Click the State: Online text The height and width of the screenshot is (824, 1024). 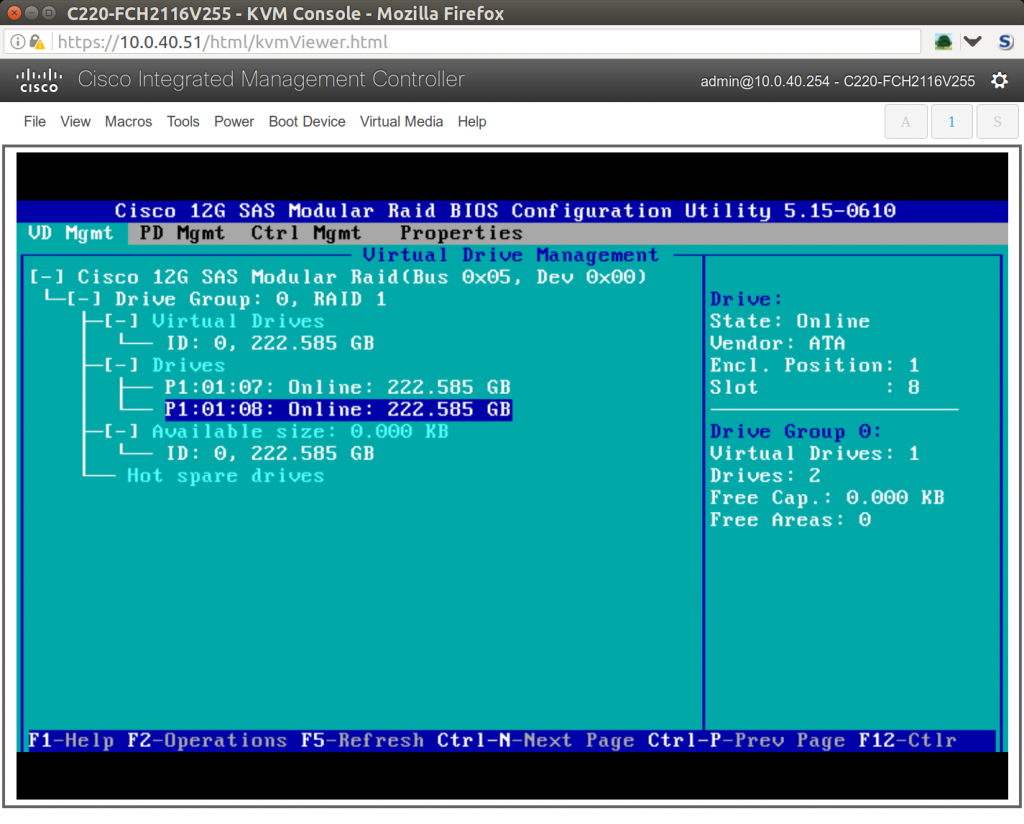click(790, 321)
